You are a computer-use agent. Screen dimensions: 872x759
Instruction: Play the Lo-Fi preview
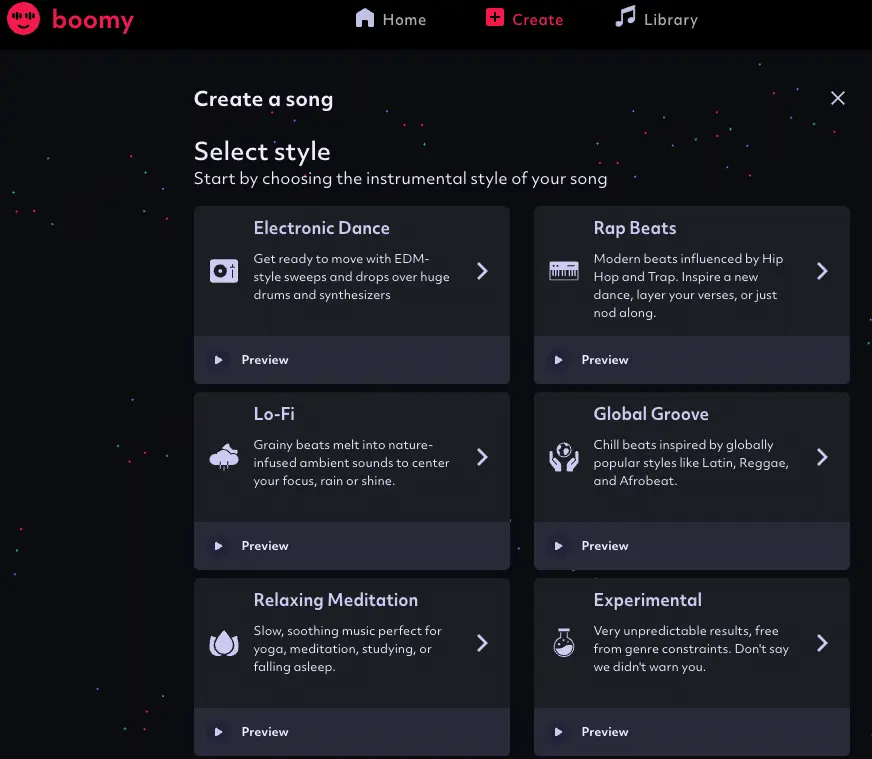[219, 545]
